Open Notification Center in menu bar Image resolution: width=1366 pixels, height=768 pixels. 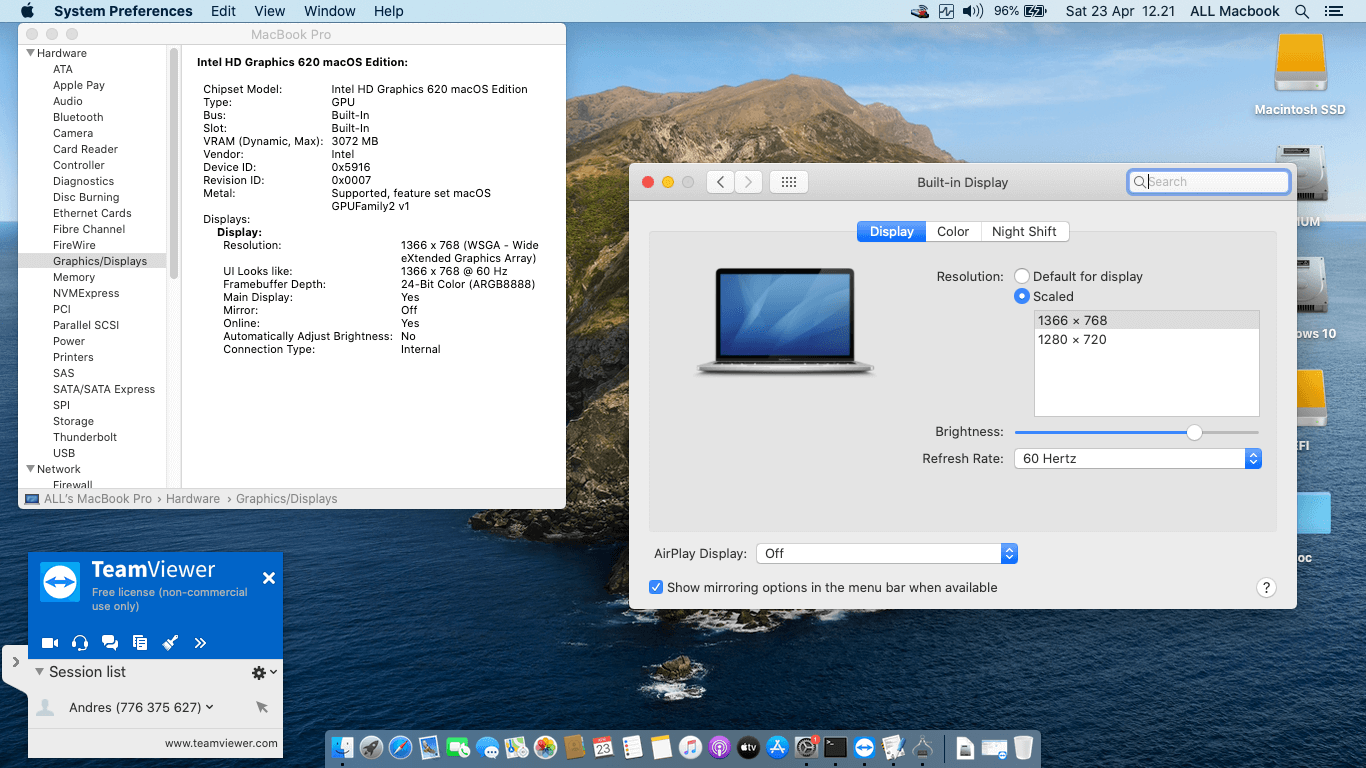click(1332, 11)
